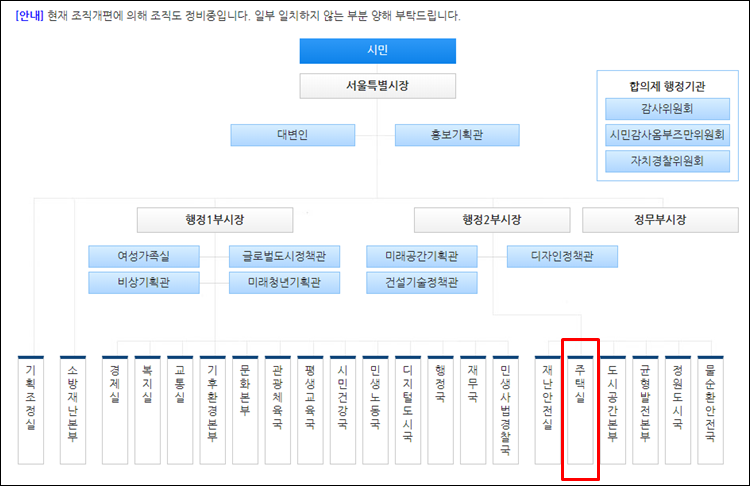Click 감사위원회 under 합의제 행정기관
Viewport: 750px width, 486px height.
coord(667,109)
